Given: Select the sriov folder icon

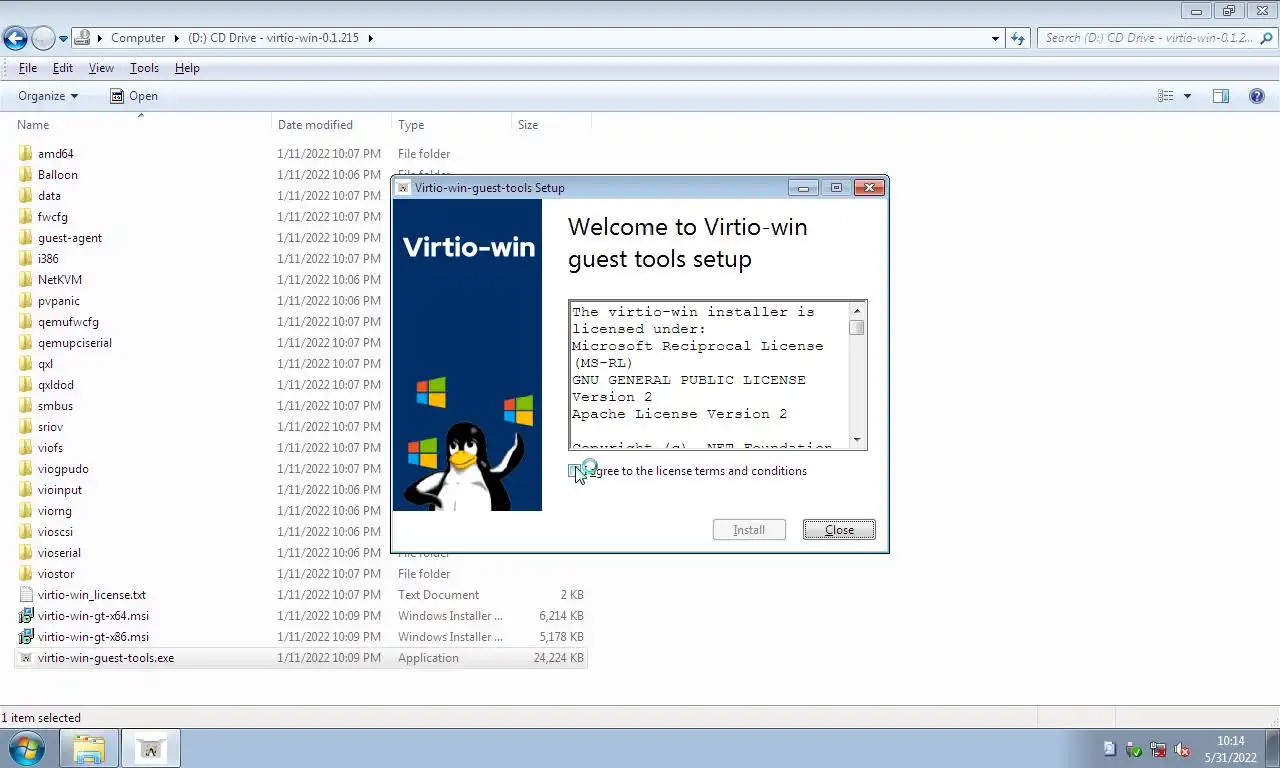Looking at the screenshot, I should pyautogui.click(x=26, y=427).
